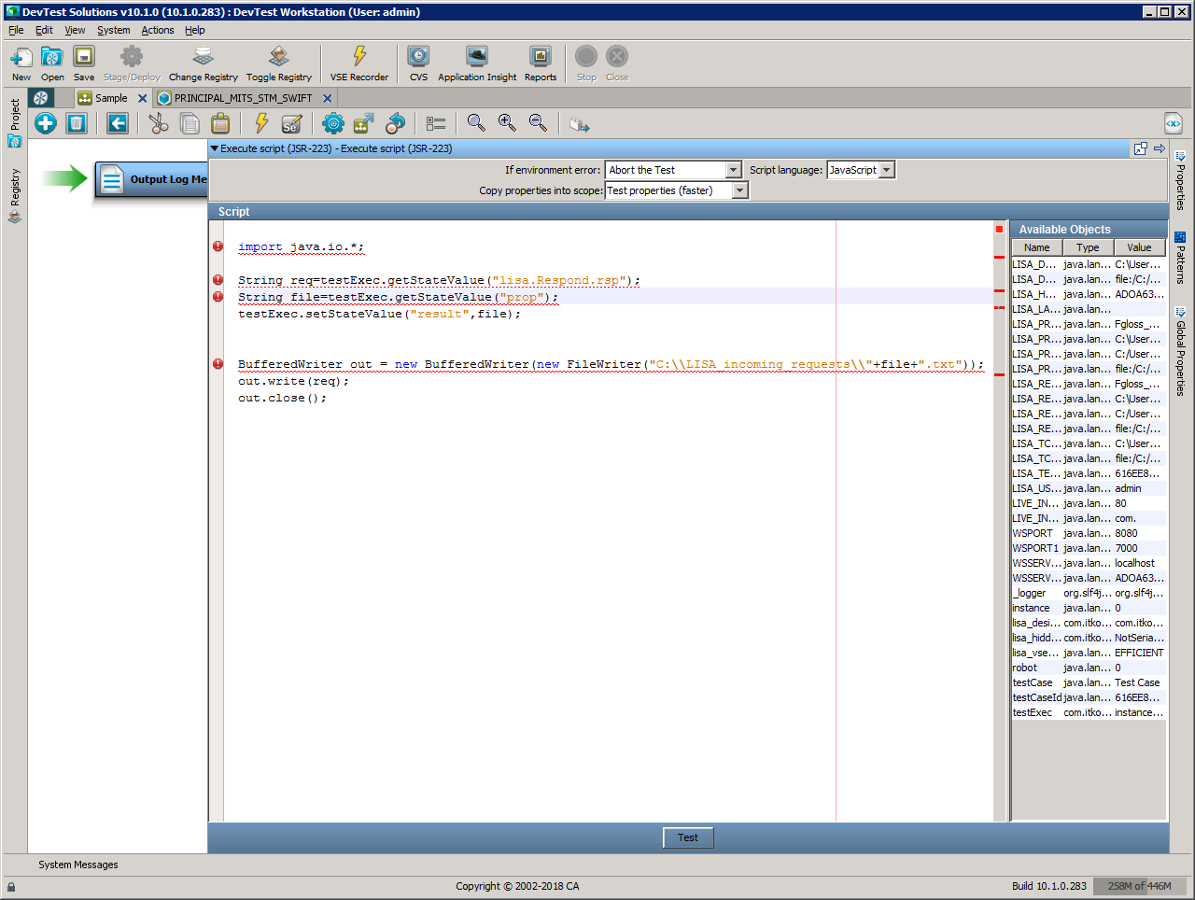Select the _logger object row
Screen dimensions: 1195x900
point(1088,593)
